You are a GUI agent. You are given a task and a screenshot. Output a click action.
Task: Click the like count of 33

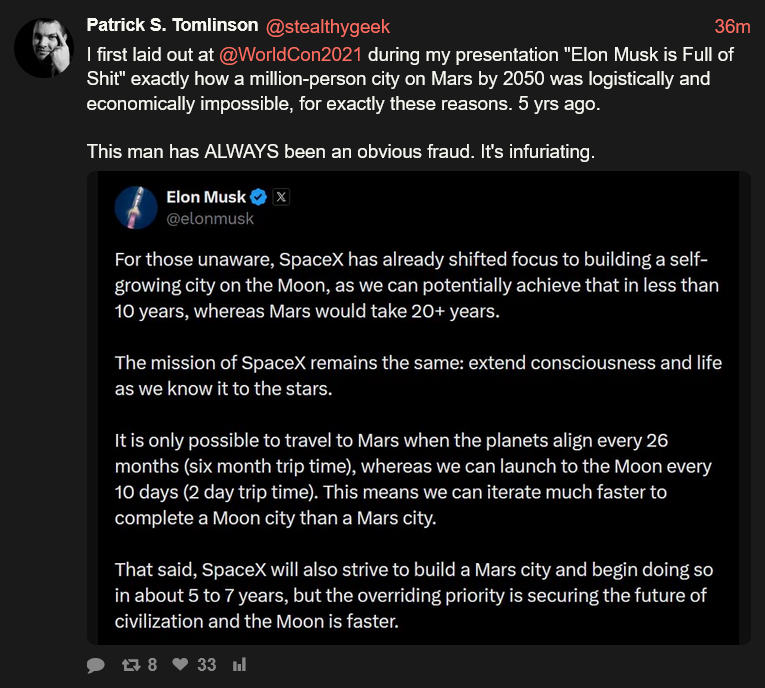[x=206, y=665]
